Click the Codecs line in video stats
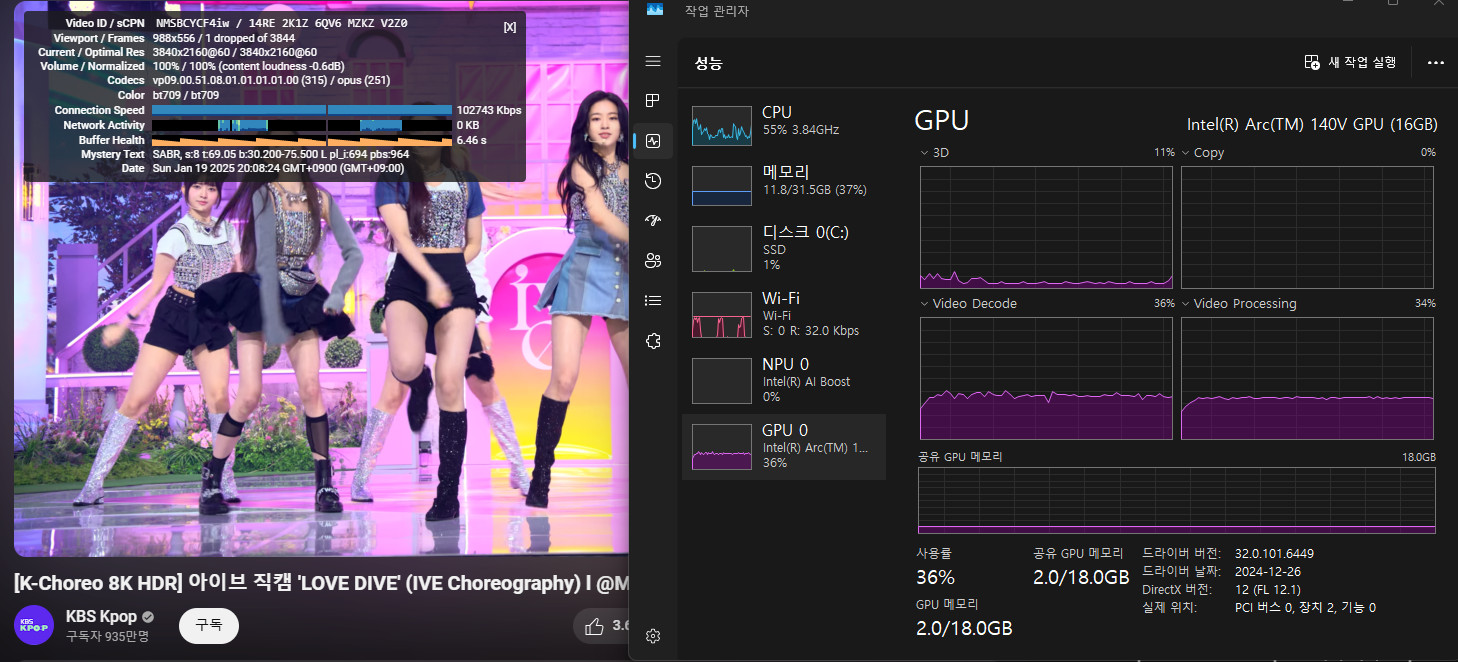The height and width of the screenshot is (662, 1458). tap(271, 80)
